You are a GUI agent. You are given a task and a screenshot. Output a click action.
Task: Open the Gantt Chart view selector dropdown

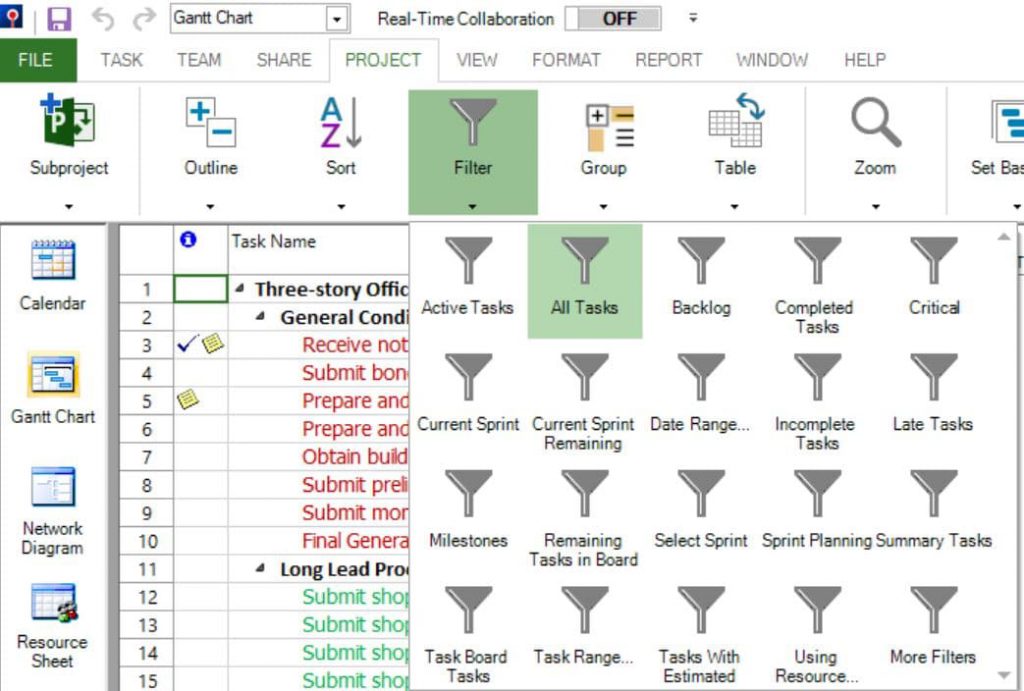tap(335, 18)
